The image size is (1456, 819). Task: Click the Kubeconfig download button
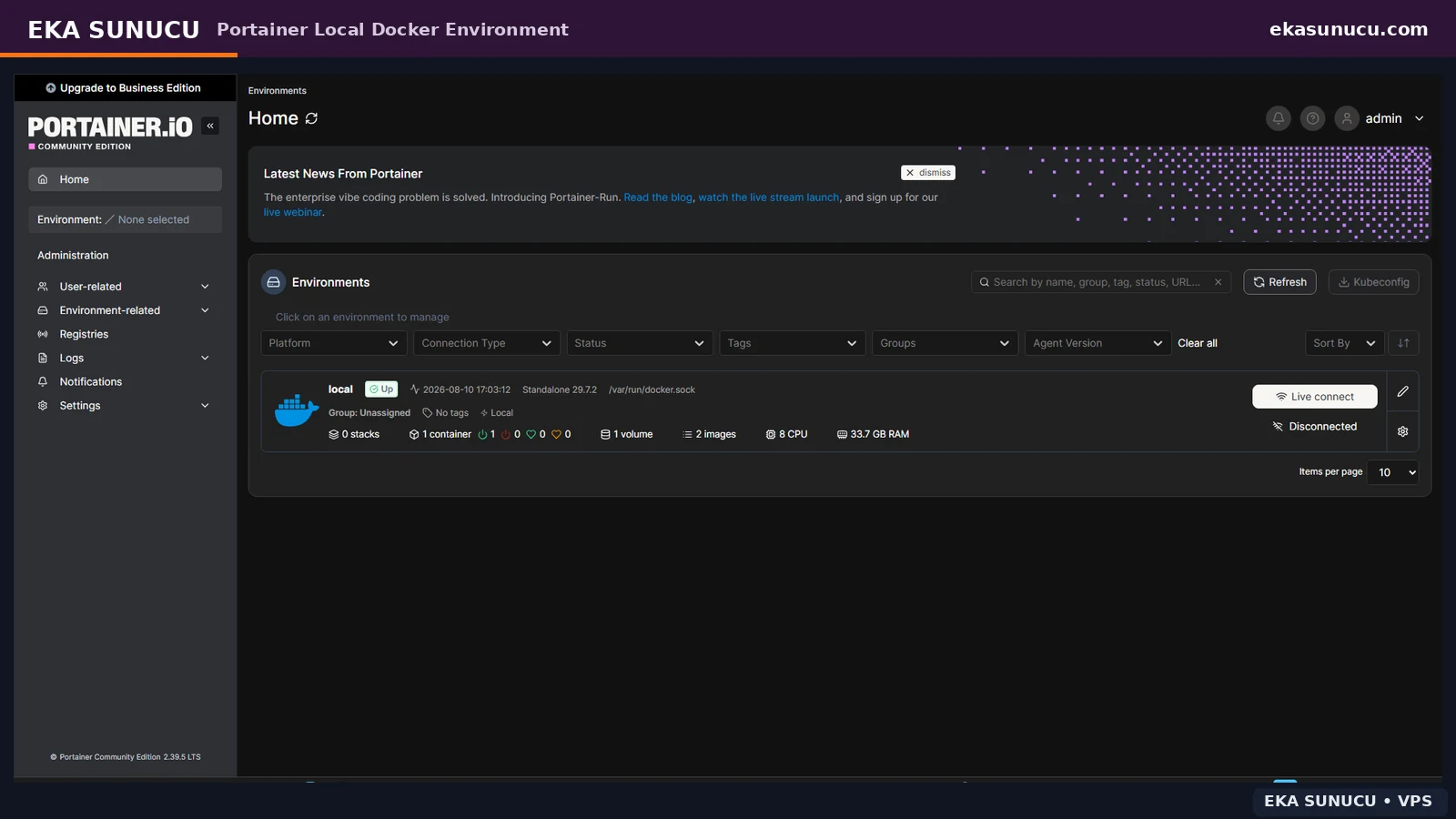1373,282
